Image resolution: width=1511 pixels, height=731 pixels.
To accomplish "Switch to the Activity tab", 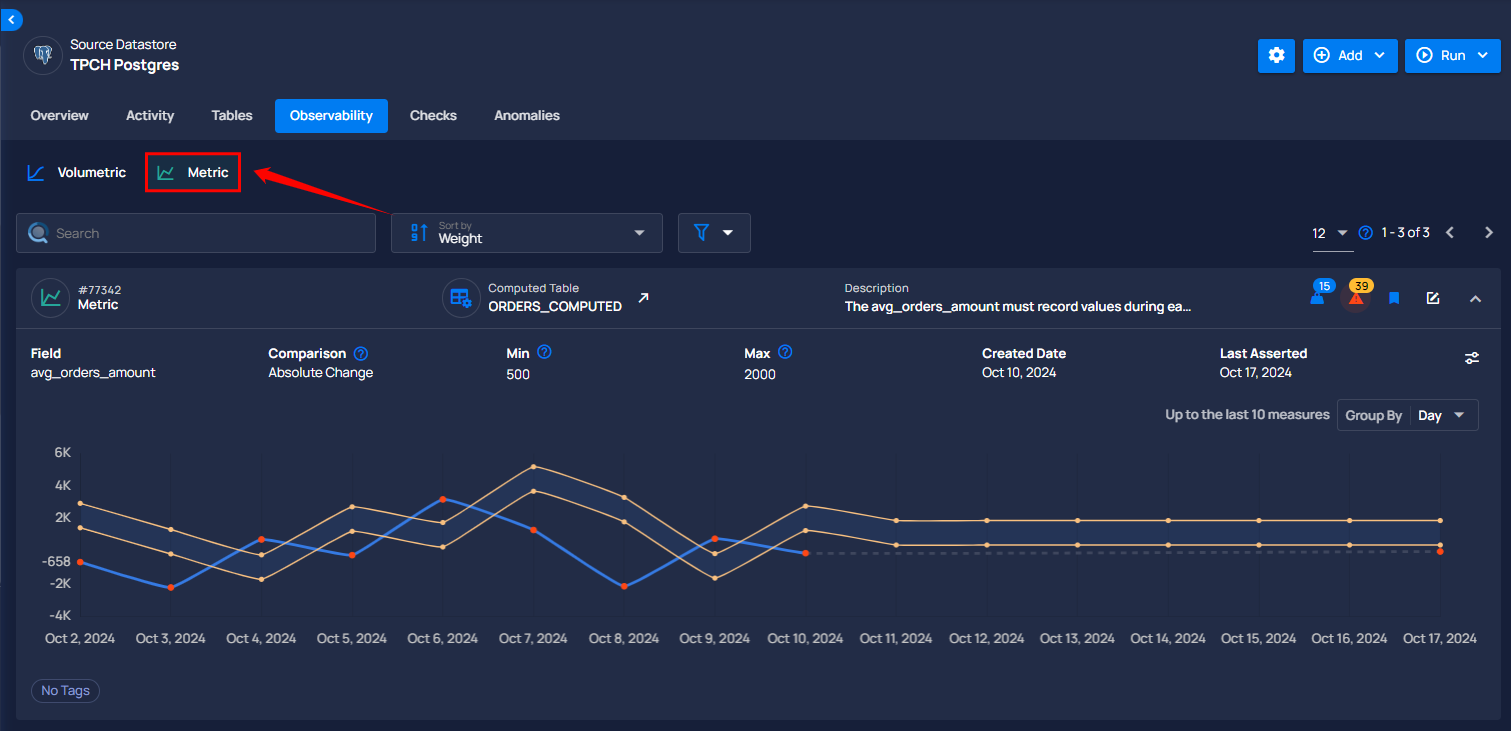I will [x=150, y=116].
